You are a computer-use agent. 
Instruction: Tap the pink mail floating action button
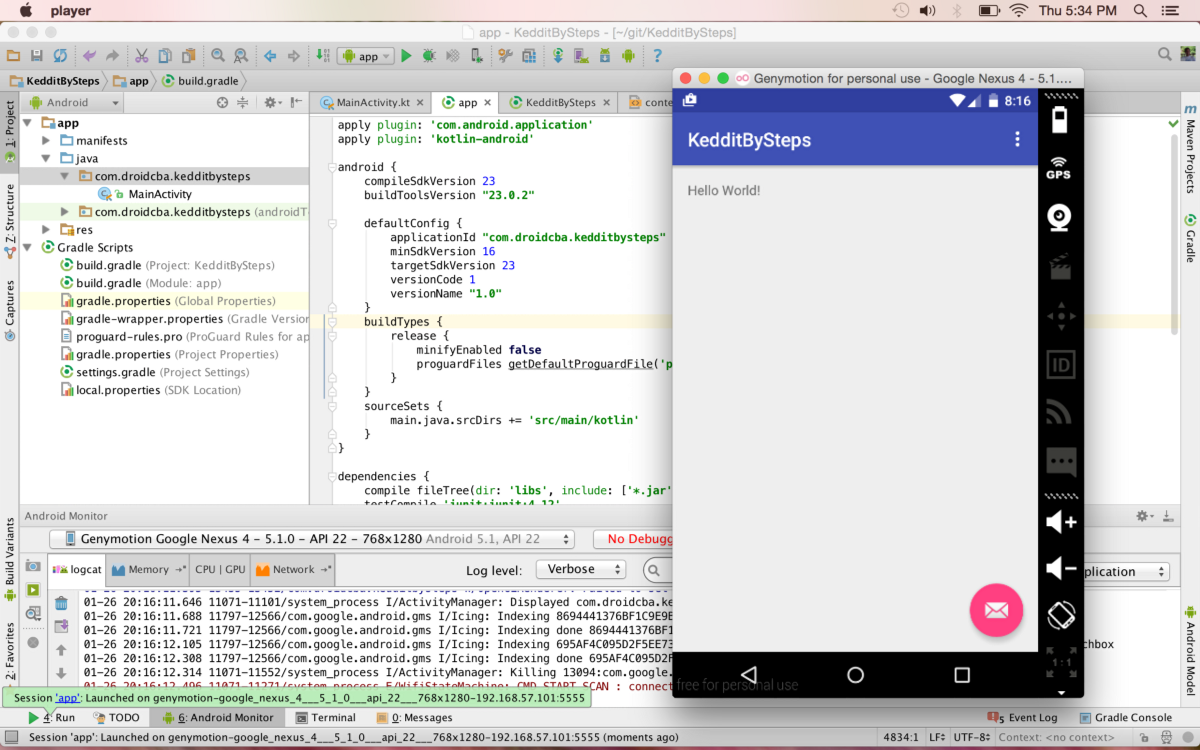tap(996, 610)
